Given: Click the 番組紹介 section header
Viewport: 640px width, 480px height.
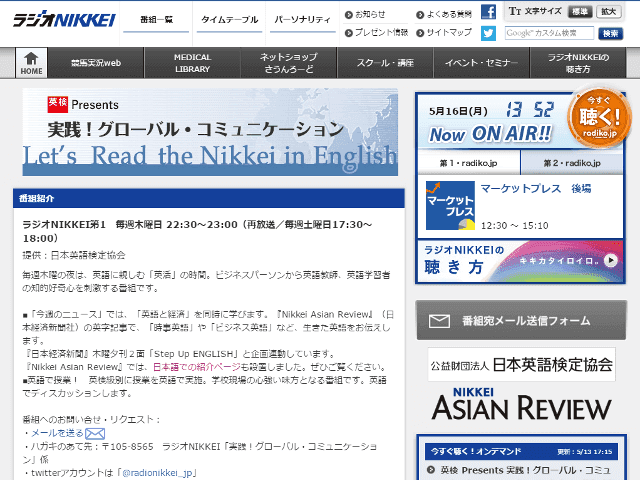Looking at the screenshot, I should click(x=209, y=198).
